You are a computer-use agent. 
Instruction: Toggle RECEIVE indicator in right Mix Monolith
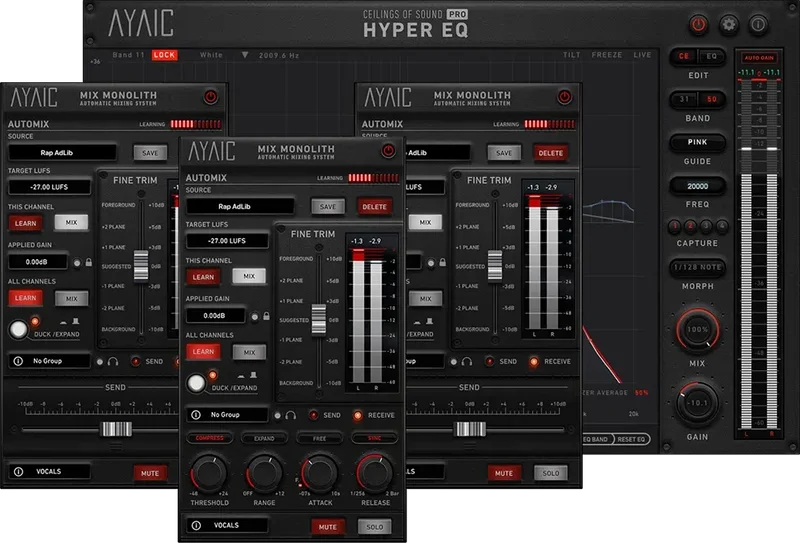(534, 361)
